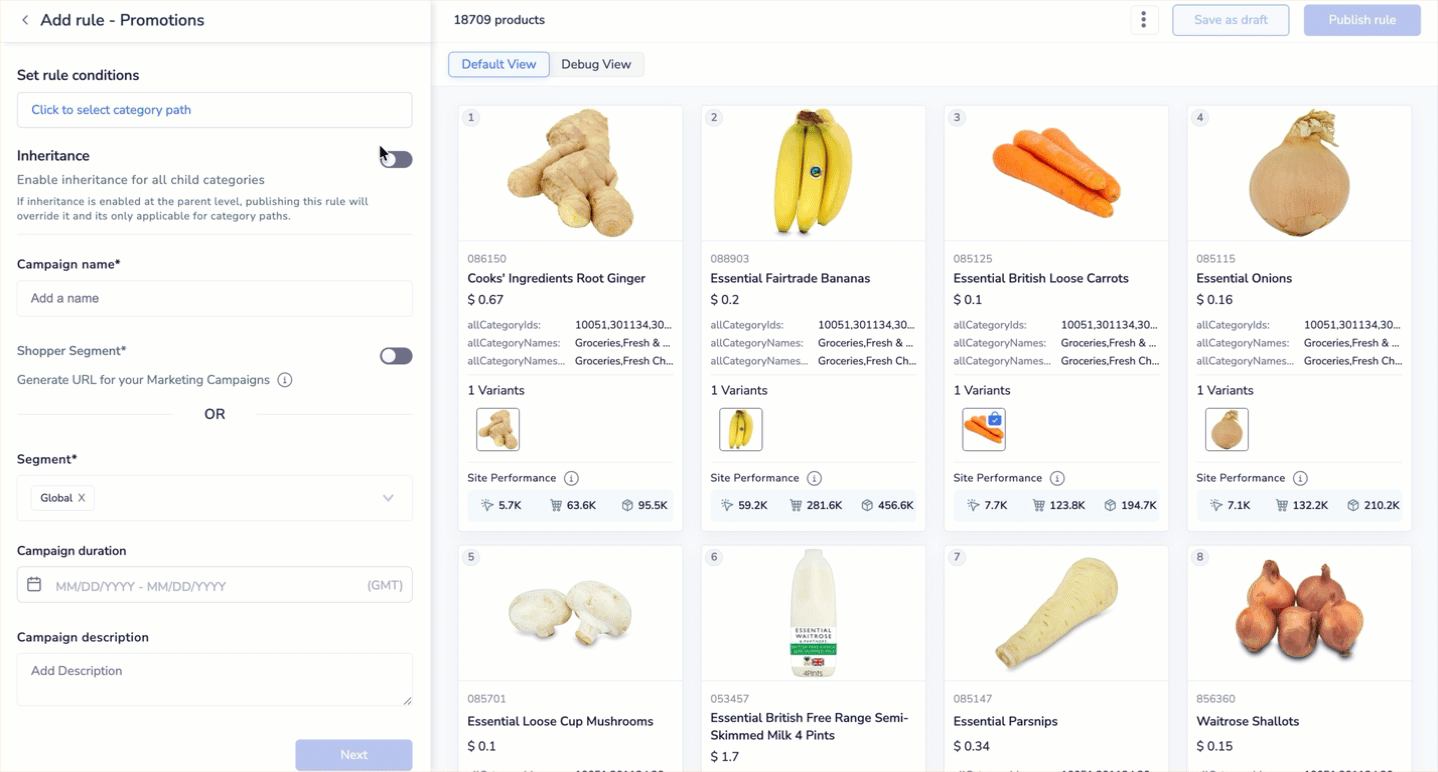Image resolution: width=1438 pixels, height=772 pixels.
Task: Click the cart count icon on Loose Carrots
Action: pyautogui.click(x=1042, y=506)
